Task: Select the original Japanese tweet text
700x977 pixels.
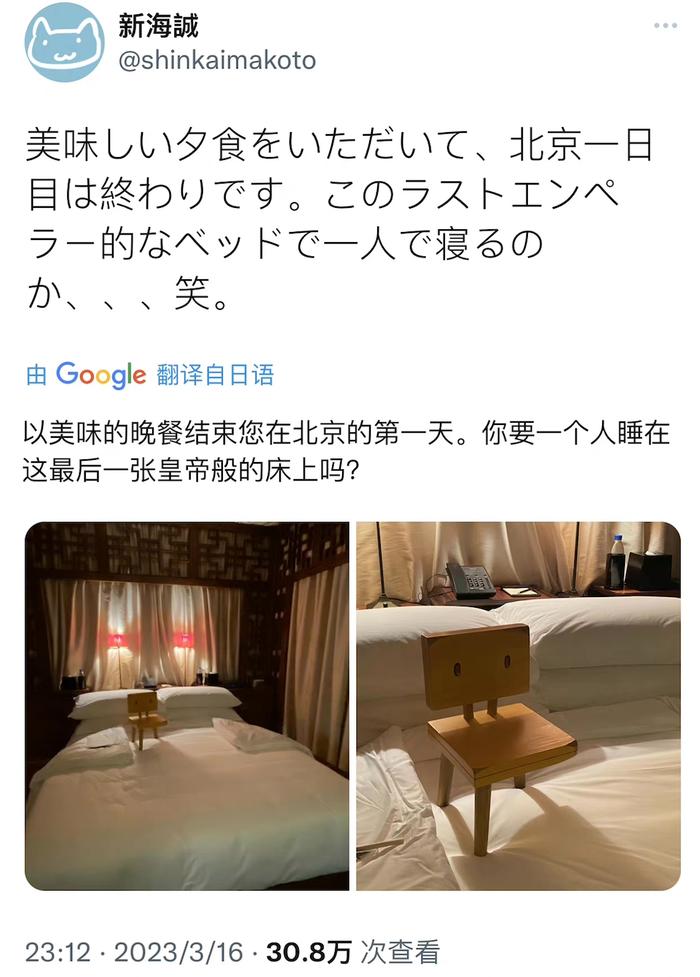Action: [339, 219]
